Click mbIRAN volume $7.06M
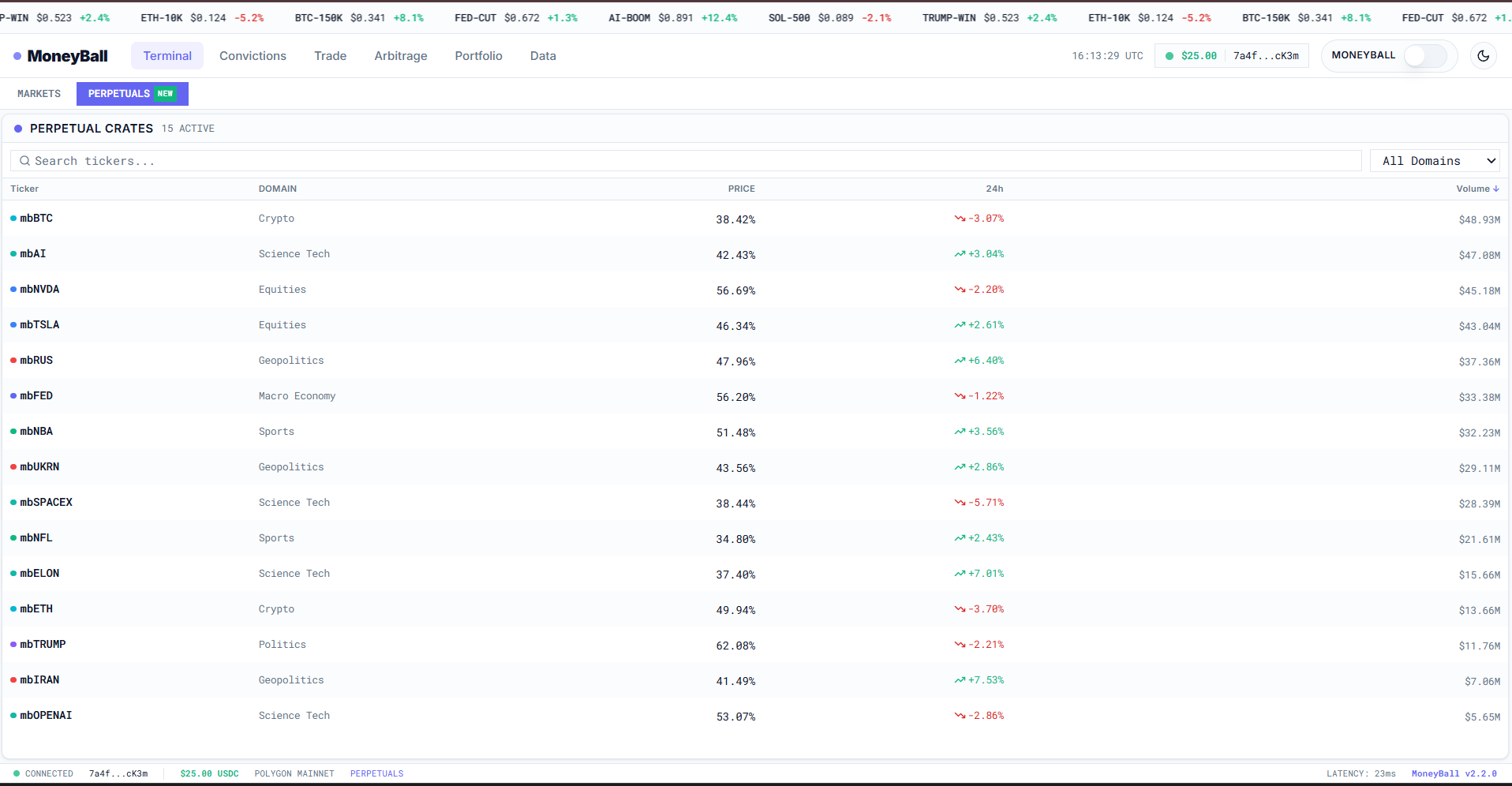1512x786 pixels. [1483, 681]
